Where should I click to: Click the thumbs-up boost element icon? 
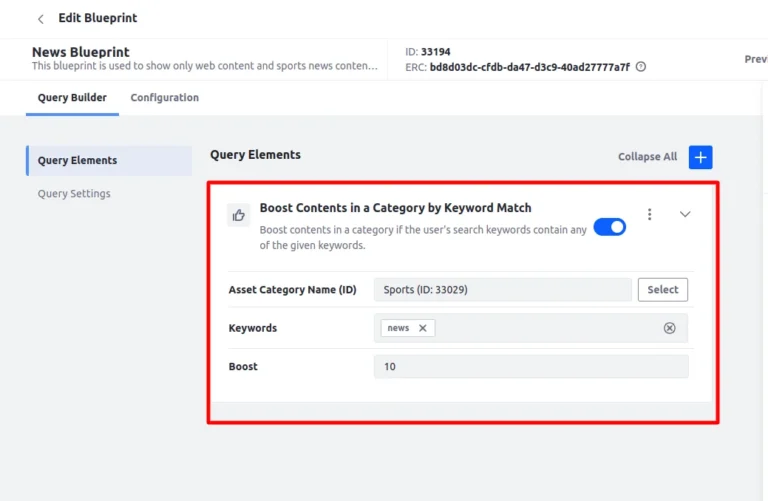pyautogui.click(x=239, y=215)
